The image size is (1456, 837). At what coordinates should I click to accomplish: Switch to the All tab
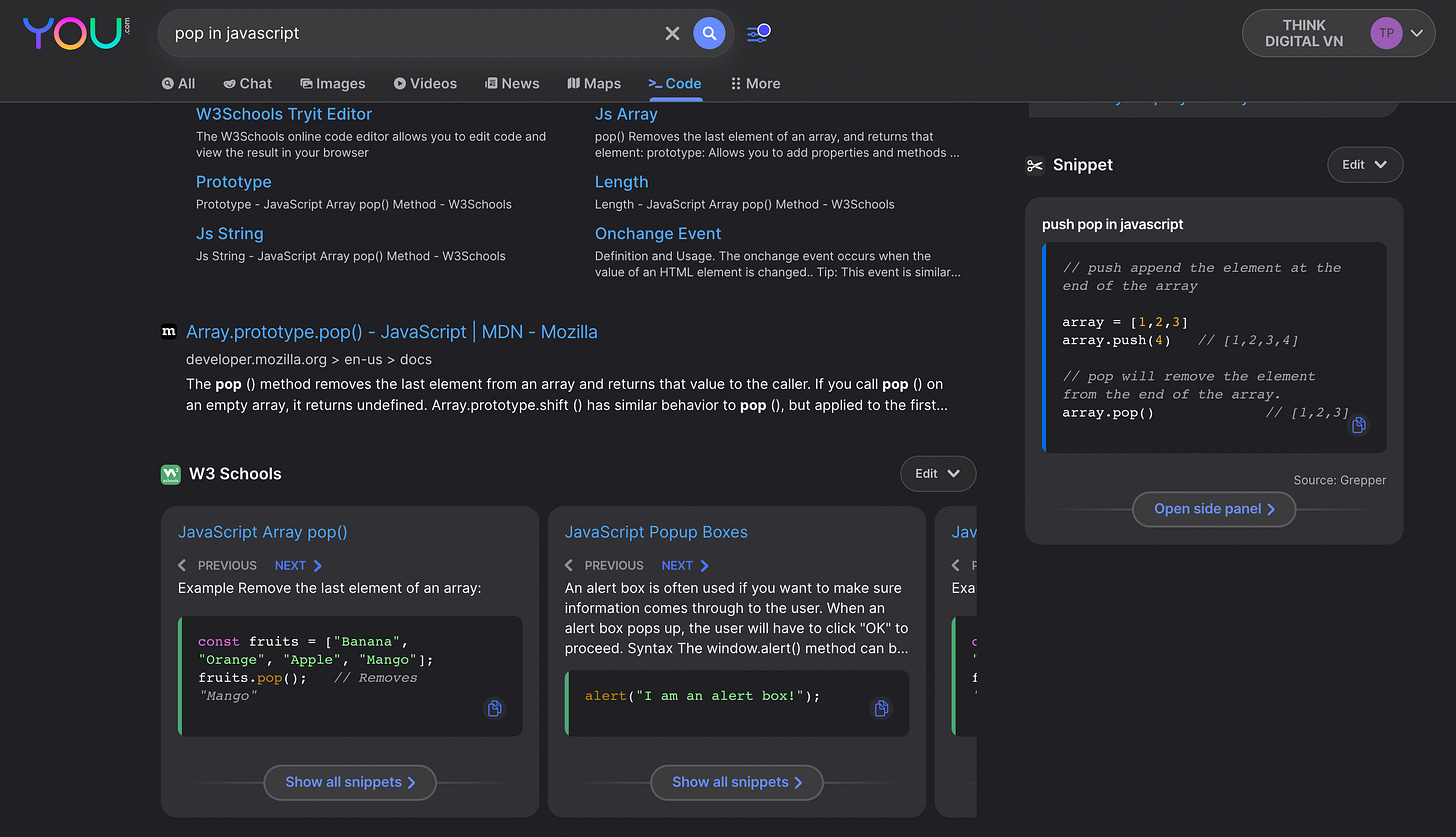click(x=178, y=84)
